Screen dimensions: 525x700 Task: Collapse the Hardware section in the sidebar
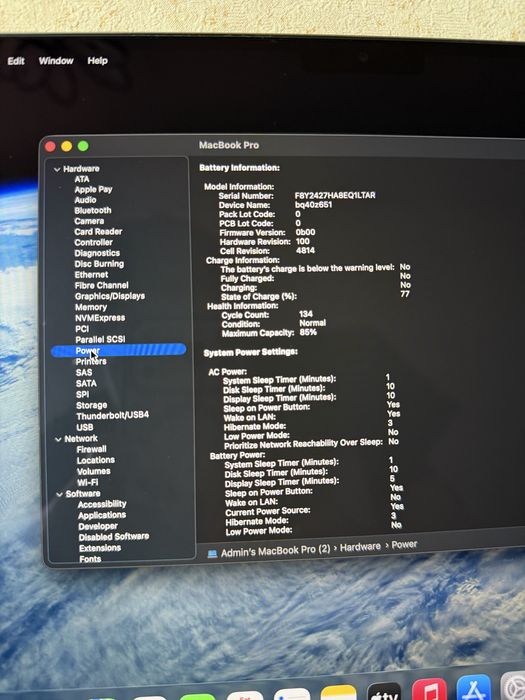point(57,170)
